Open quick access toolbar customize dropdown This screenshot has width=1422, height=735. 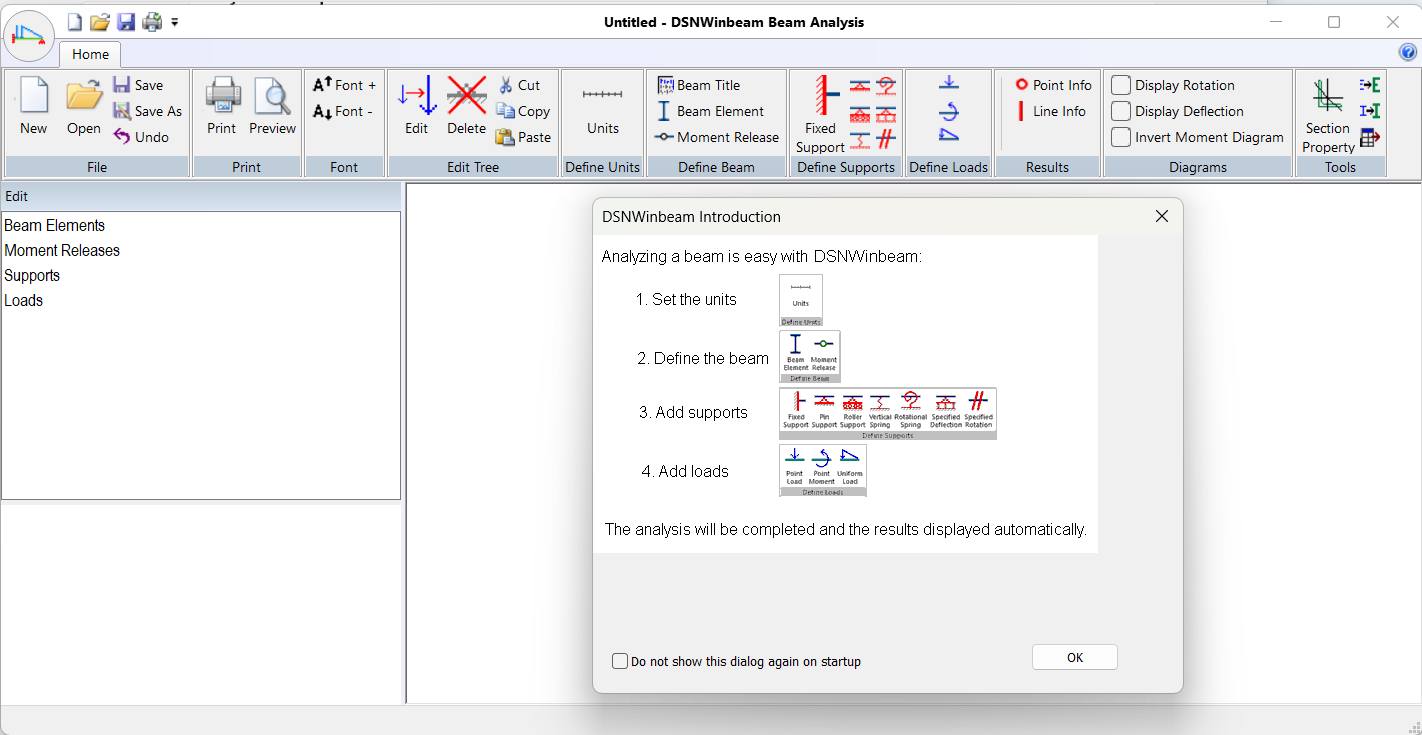pyautogui.click(x=175, y=21)
